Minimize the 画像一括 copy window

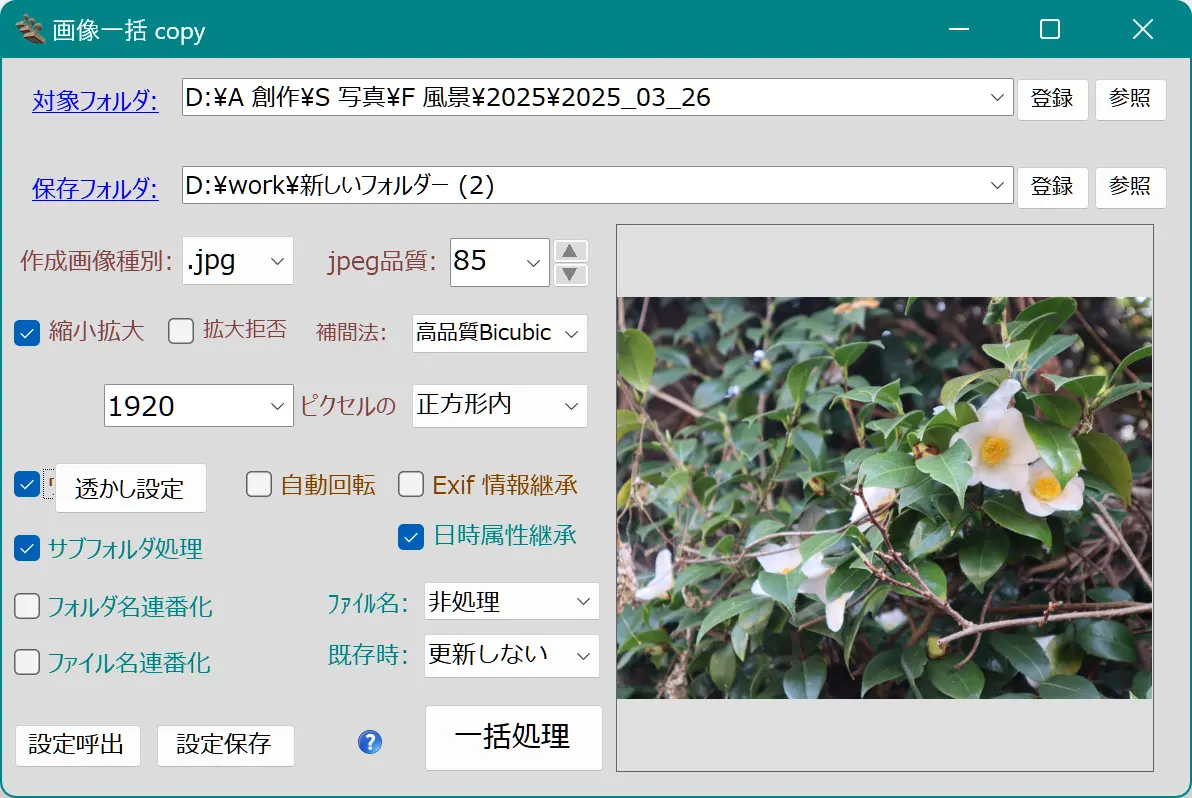point(959,30)
